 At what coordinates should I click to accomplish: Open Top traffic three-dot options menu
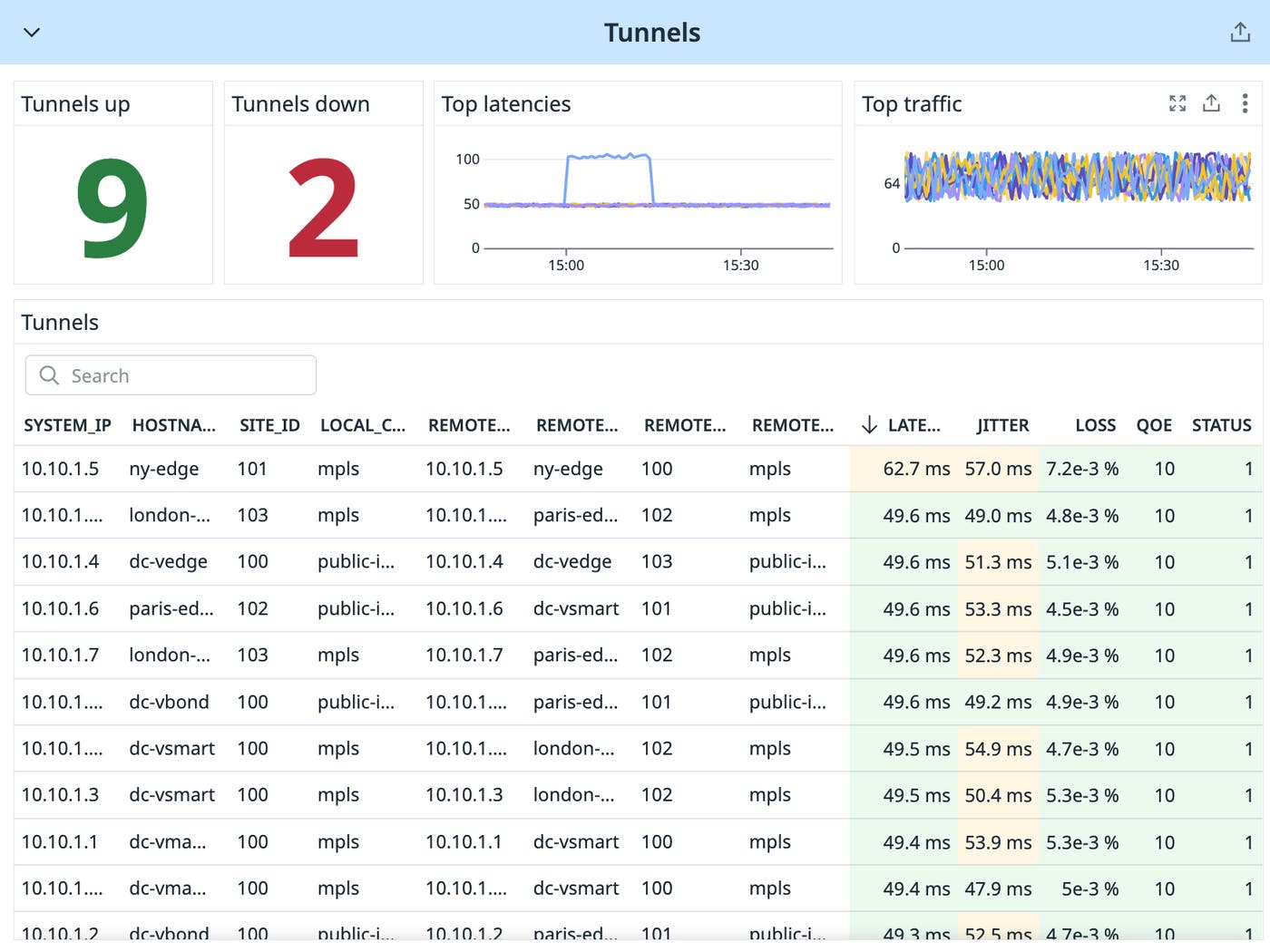[x=1245, y=103]
